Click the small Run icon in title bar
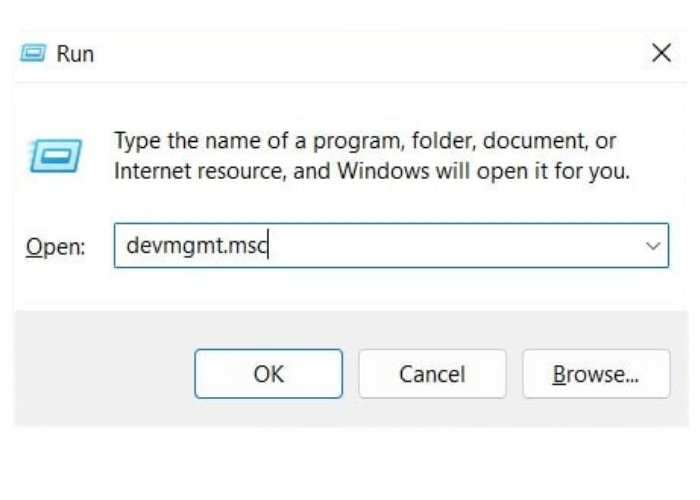 point(33,54)
